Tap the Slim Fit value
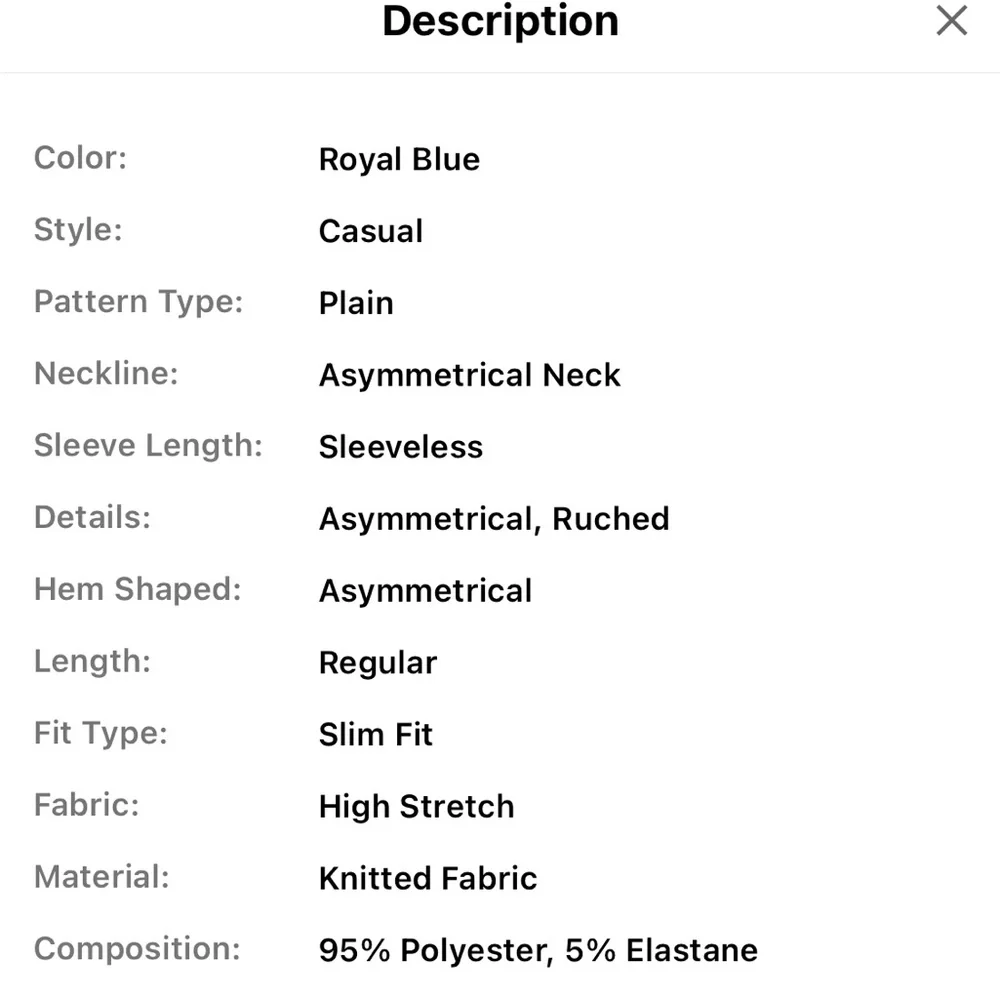The width and height of the screenshot is (1000, 1000). pos(376,735)
